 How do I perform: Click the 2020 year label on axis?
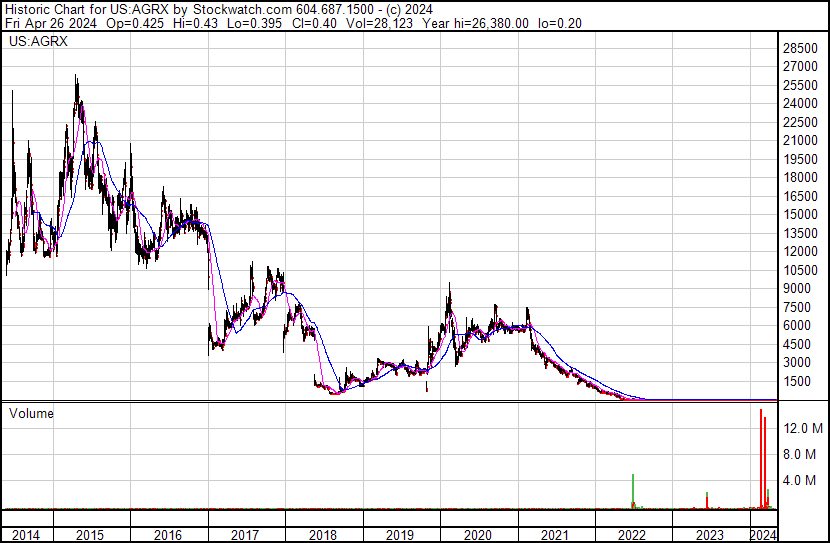(477, 535)
